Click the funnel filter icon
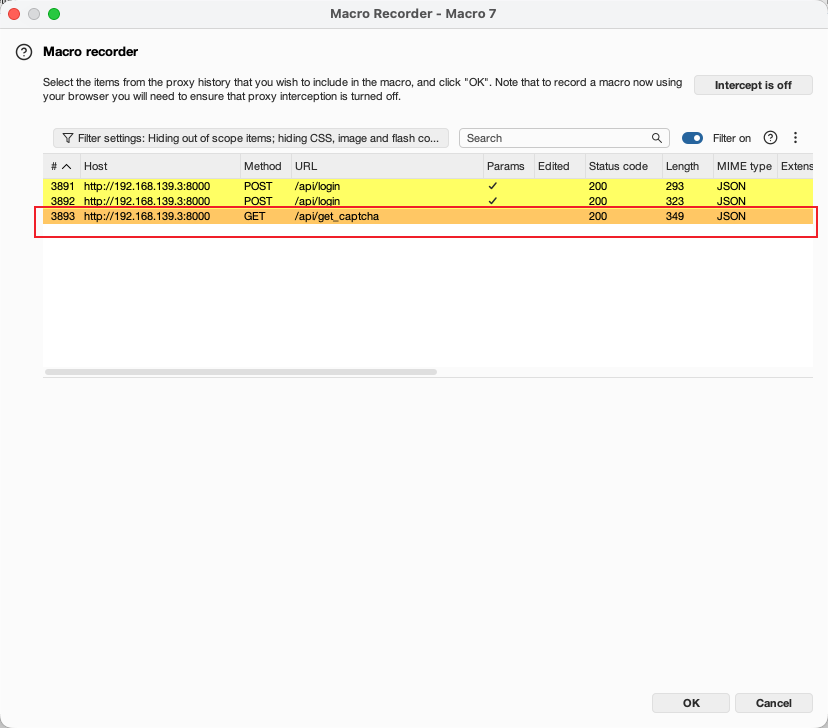This screenshot has height=728, width=828. tap(68, 138)
